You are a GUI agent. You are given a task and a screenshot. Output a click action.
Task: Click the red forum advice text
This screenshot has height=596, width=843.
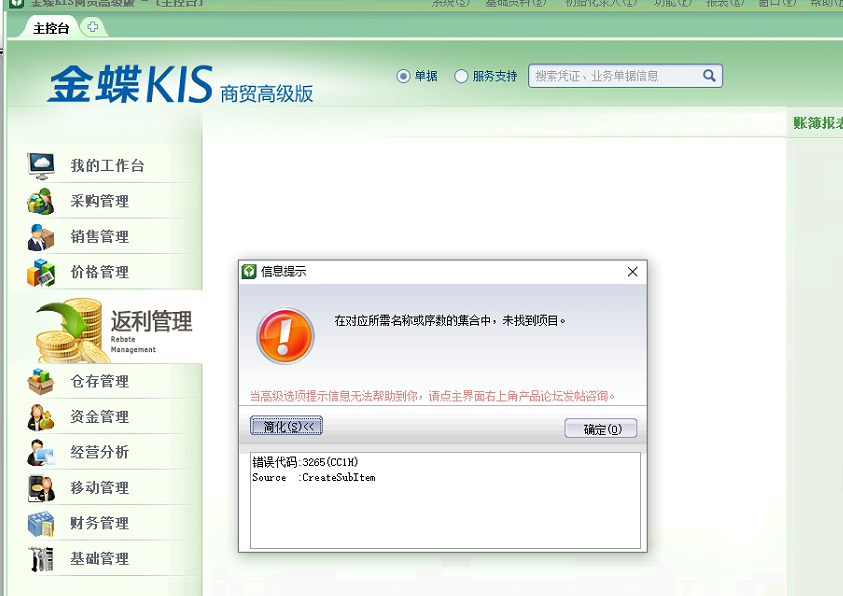(x=433, y=396)
